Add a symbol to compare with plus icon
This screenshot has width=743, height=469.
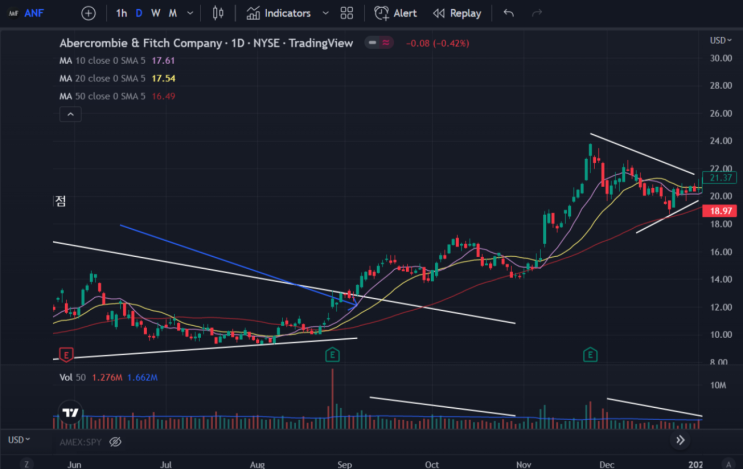88,13
